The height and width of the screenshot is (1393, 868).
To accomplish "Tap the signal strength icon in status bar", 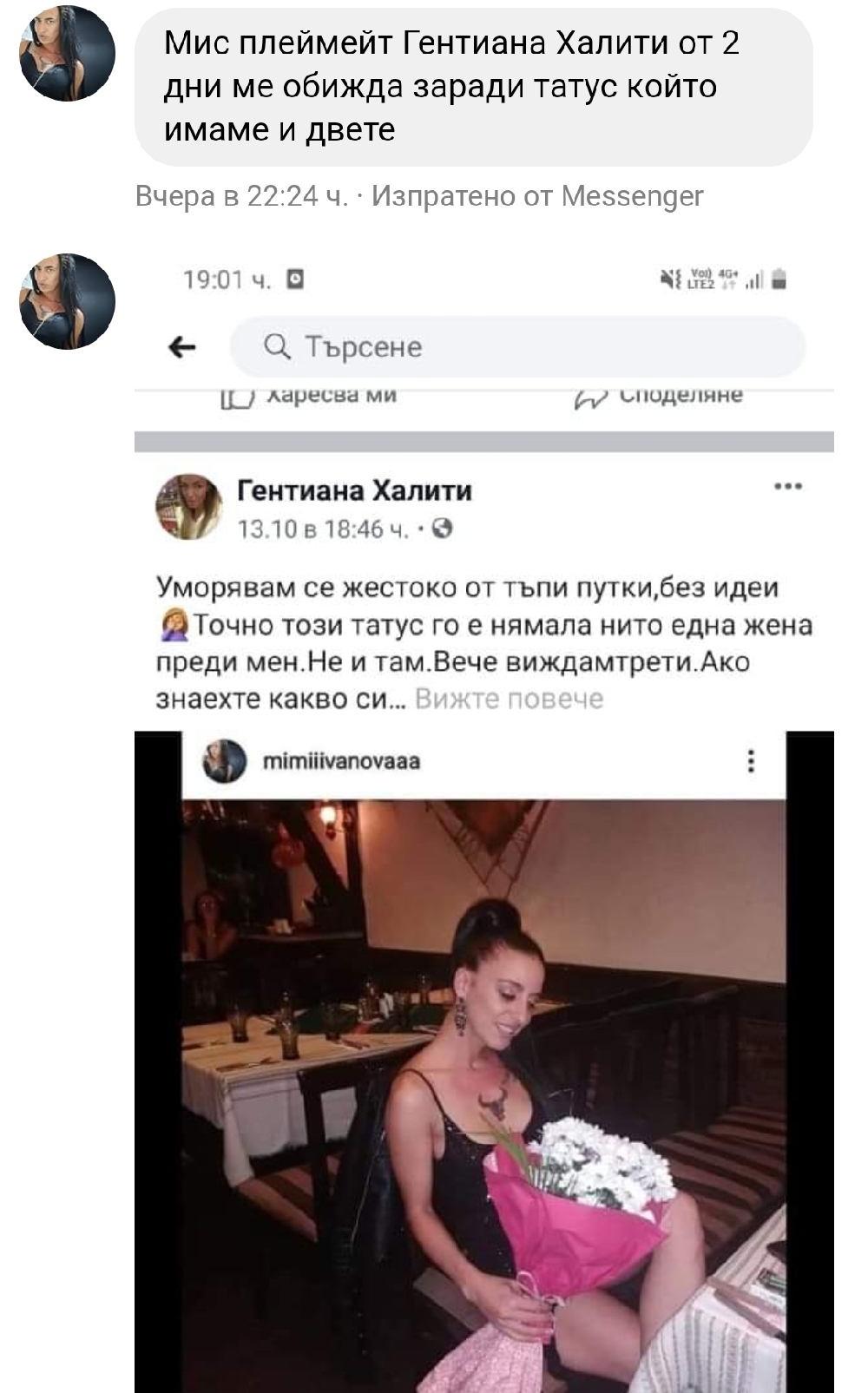I will [754, 280].
